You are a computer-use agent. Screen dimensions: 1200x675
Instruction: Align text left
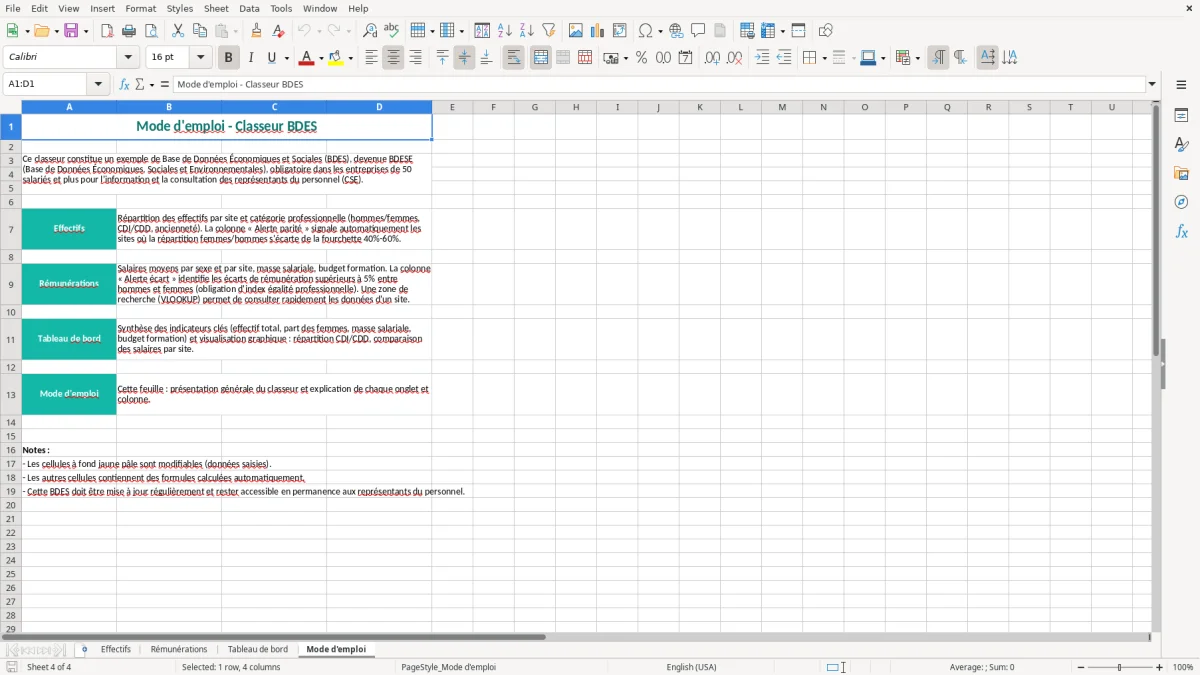(371, 58)
